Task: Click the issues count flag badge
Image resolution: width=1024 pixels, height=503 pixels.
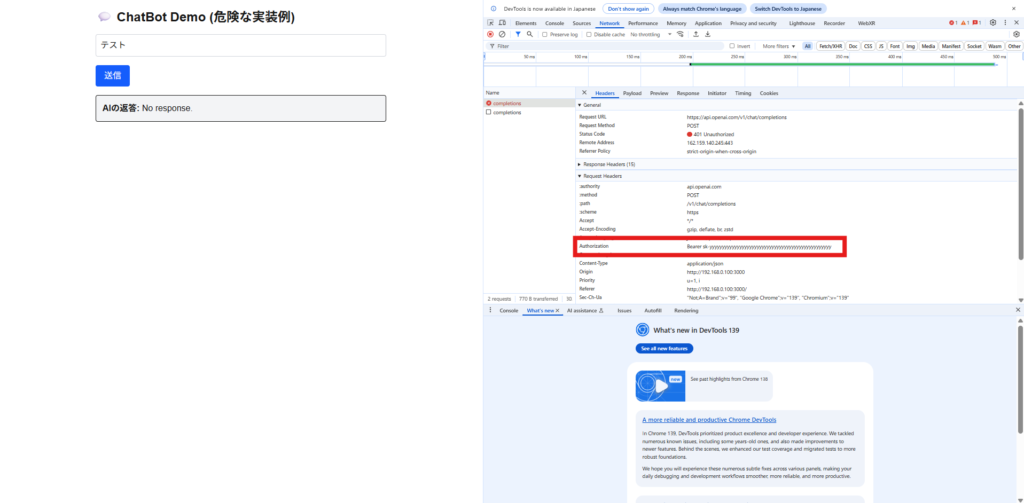Action: coord(976,23)
